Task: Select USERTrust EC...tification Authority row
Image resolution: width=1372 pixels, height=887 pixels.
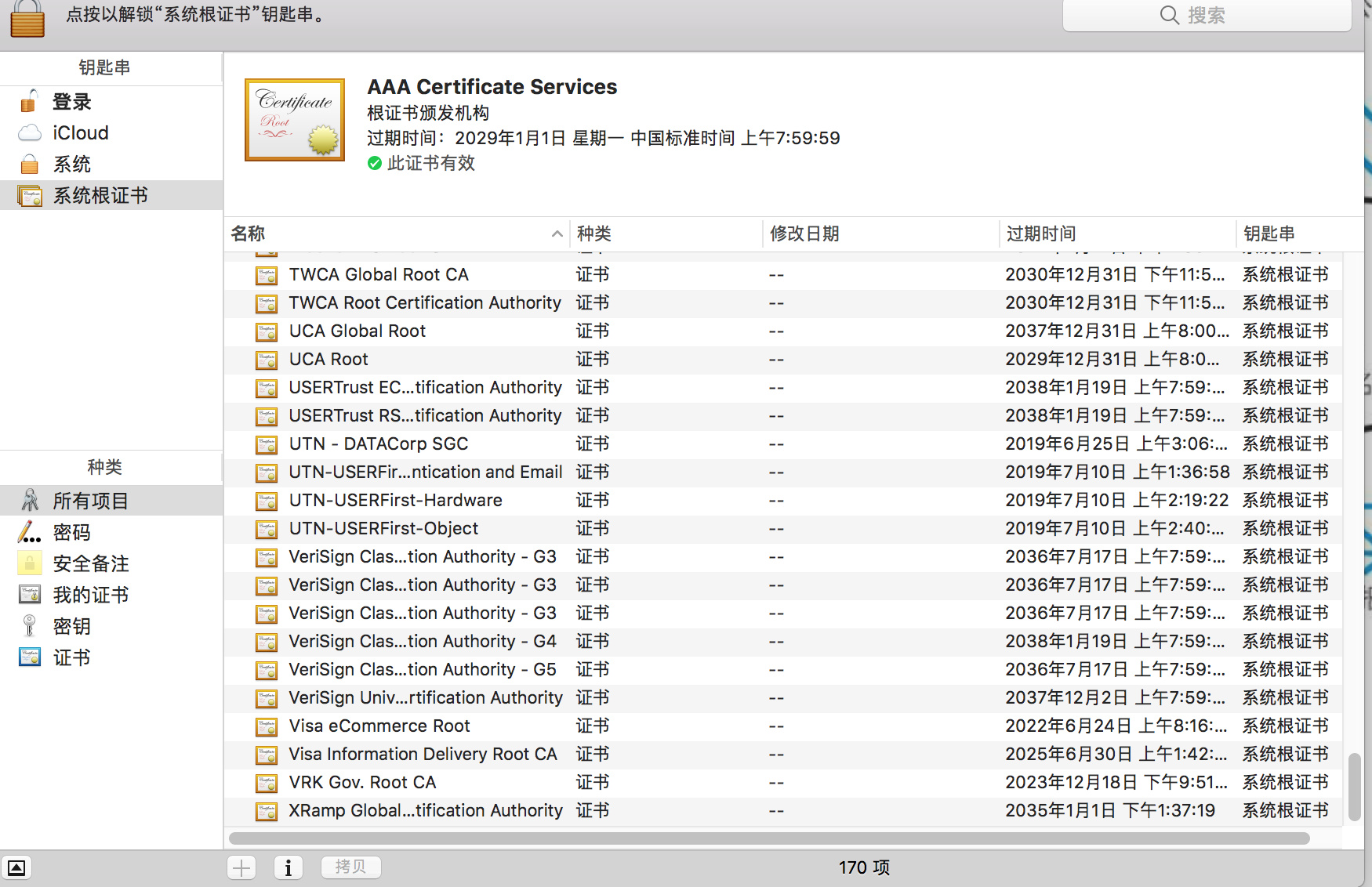Action: pos(782,388)
